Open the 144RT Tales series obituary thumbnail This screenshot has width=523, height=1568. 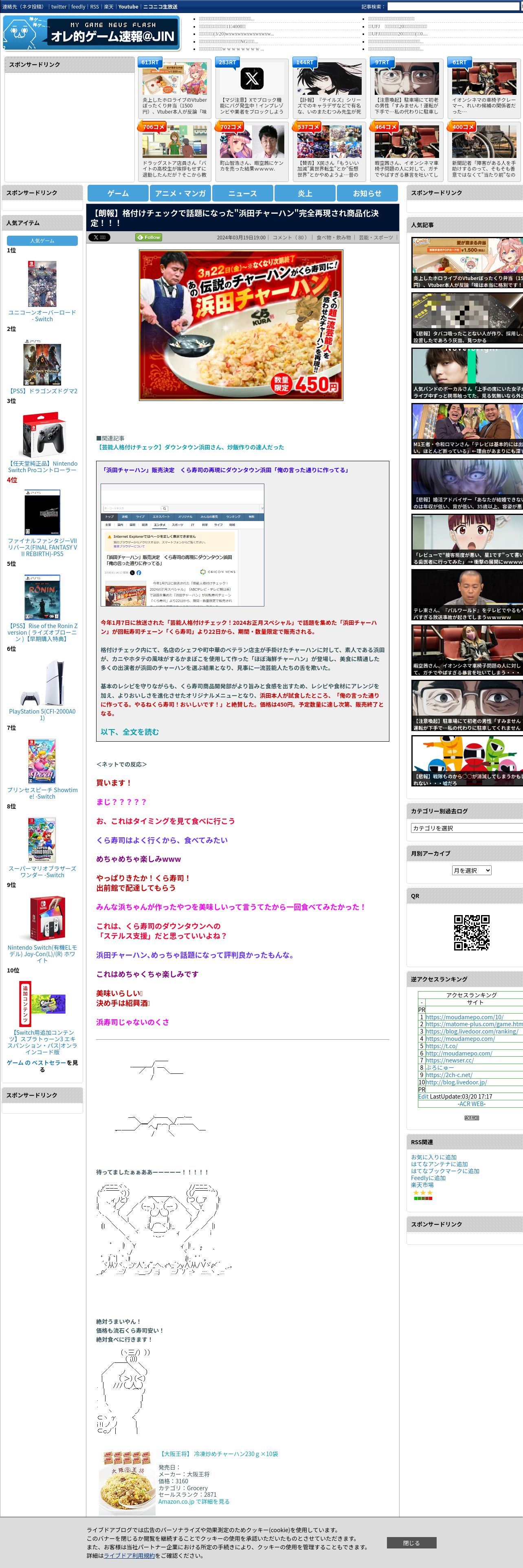(330, 79)
